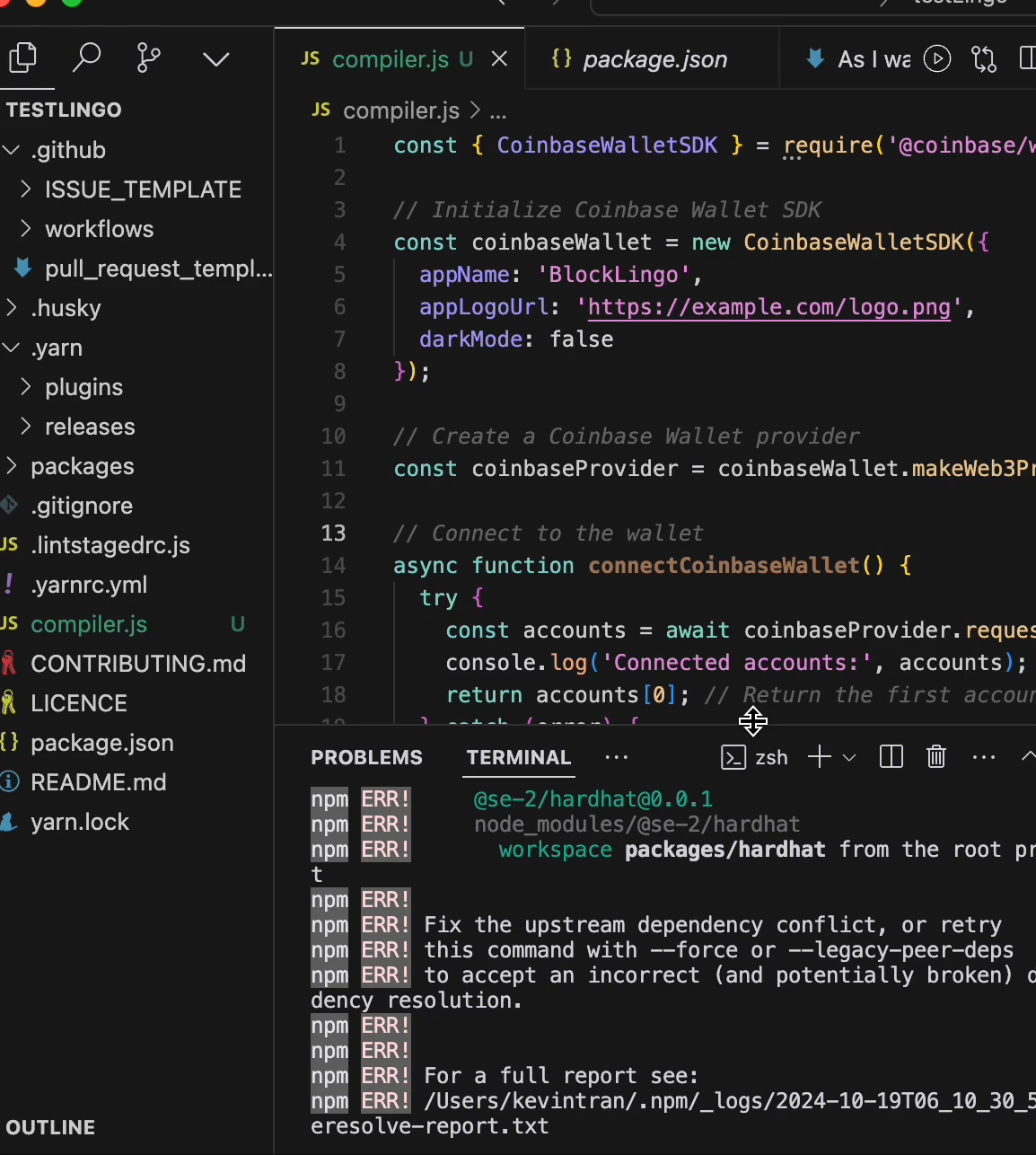Open the https://example.com/logo.png link
Image resolution: width=1036 pixels, height=1155 pixels.
(768, 307)
